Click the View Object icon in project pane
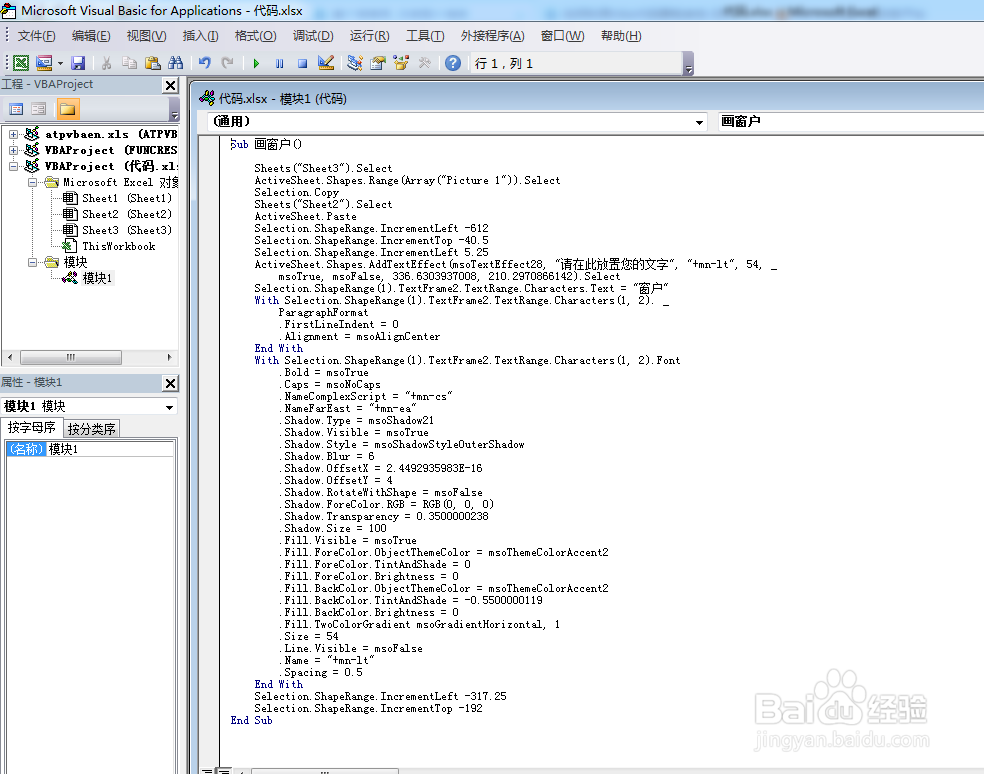984x774 pixels. click(39, 109)
